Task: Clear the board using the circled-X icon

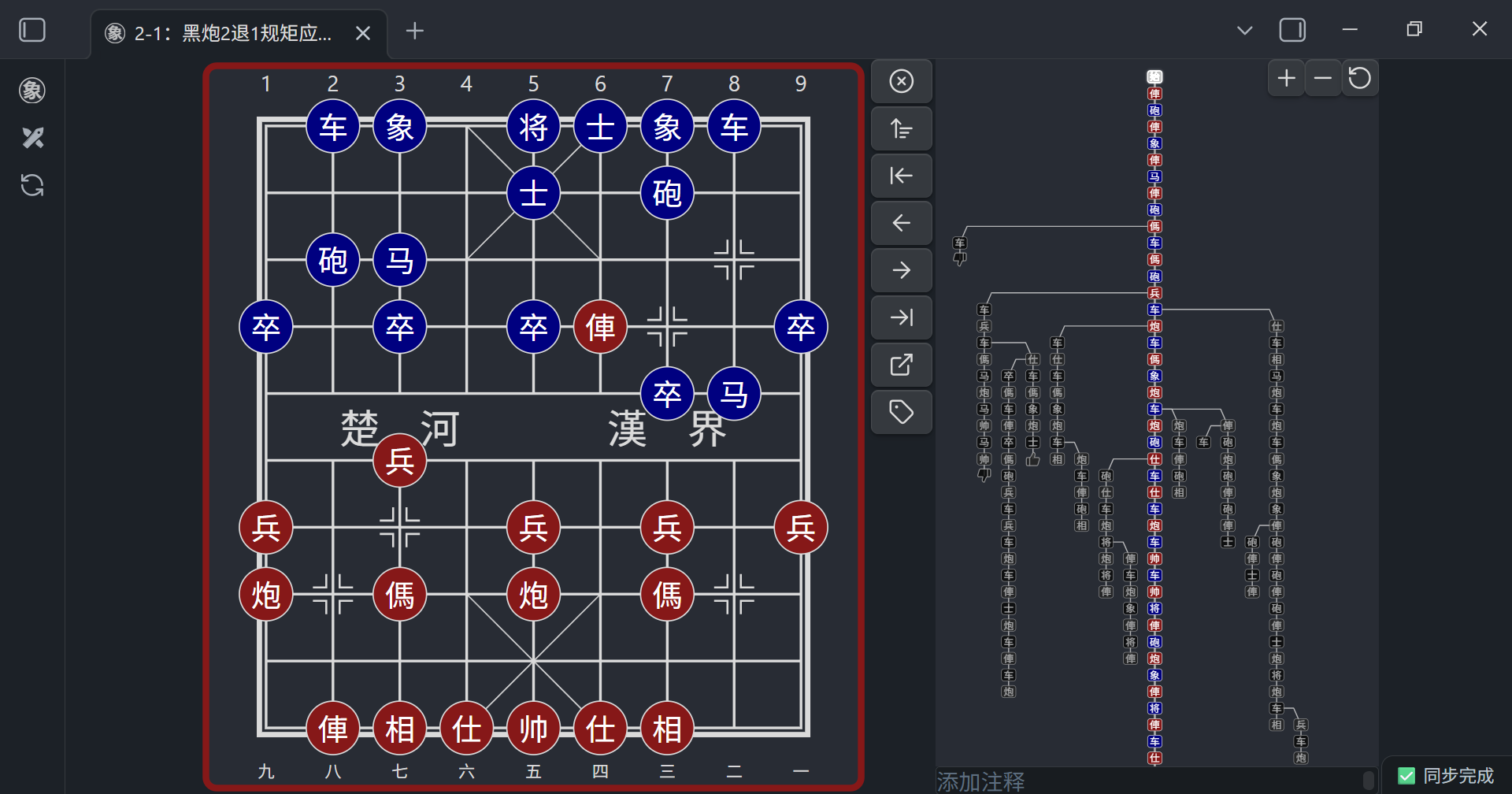Action: pos(901,80)
